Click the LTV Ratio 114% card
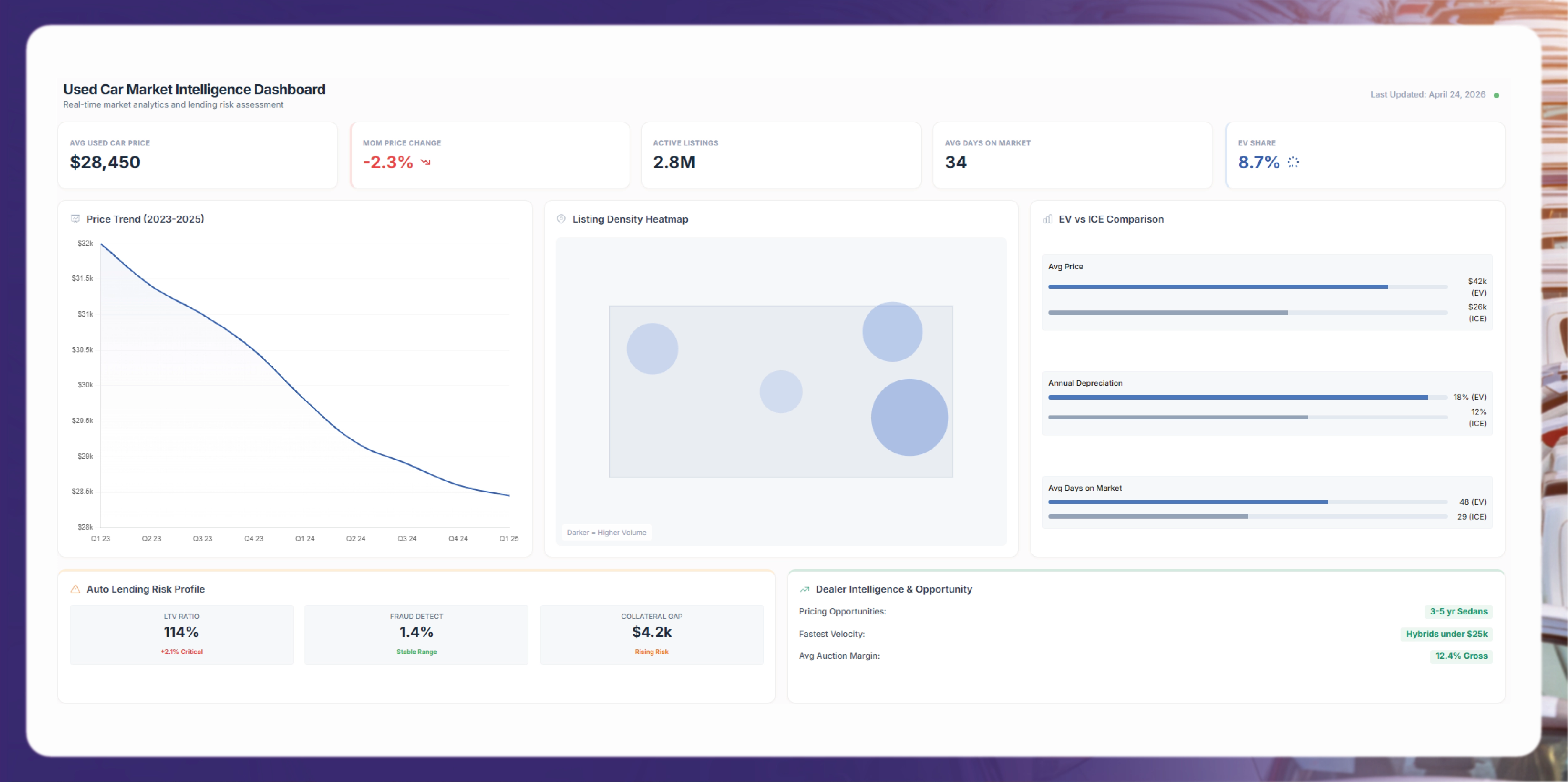1568x782 pixels. point(182,634)
